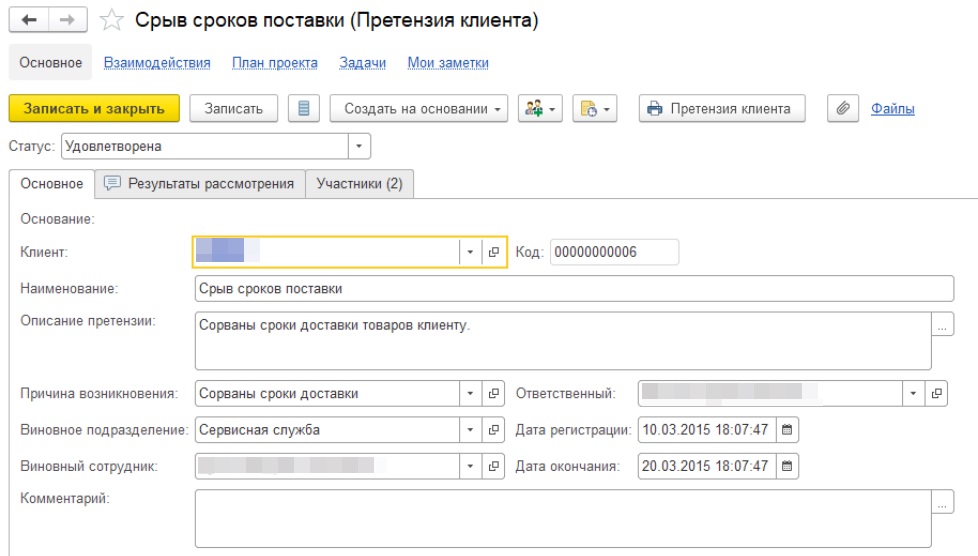Open calendar picker for Дата окончания

tap(787, 466)
